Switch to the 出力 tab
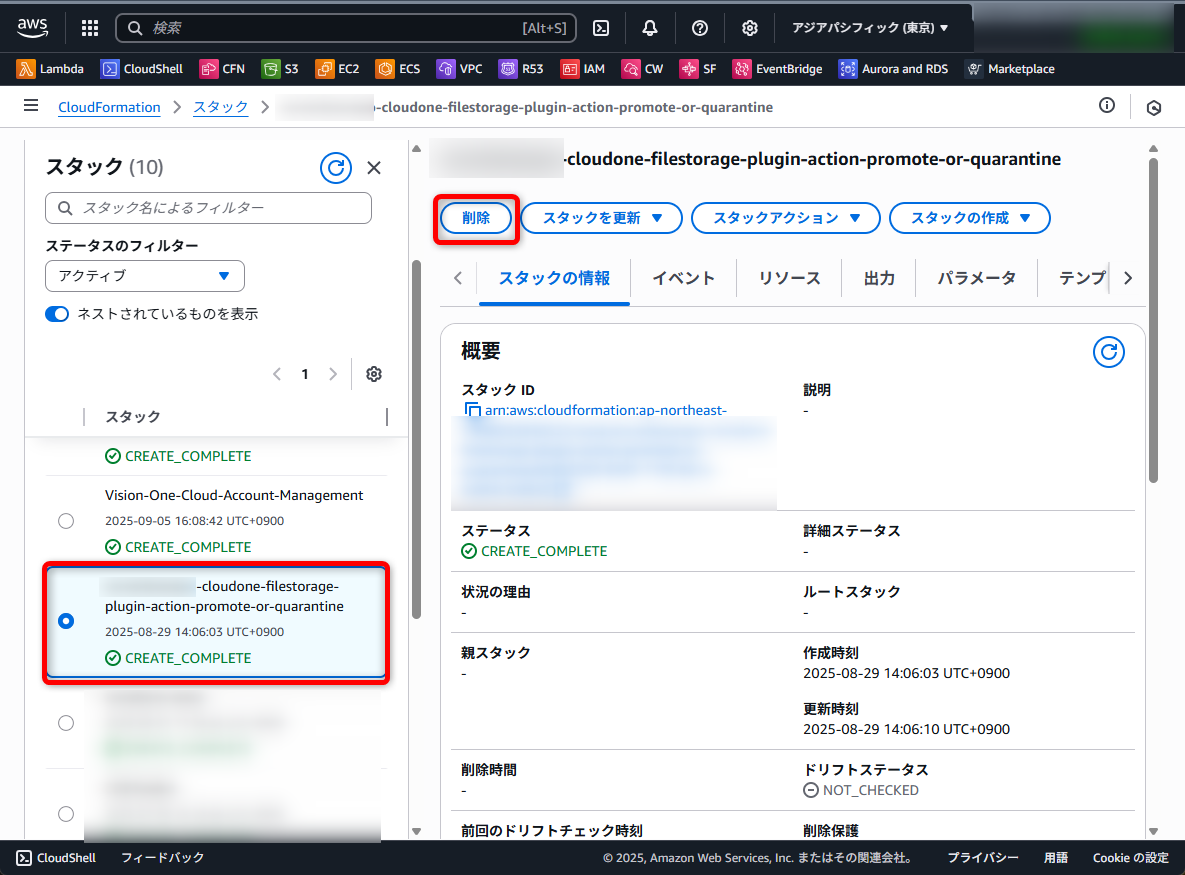 point(879,278)
